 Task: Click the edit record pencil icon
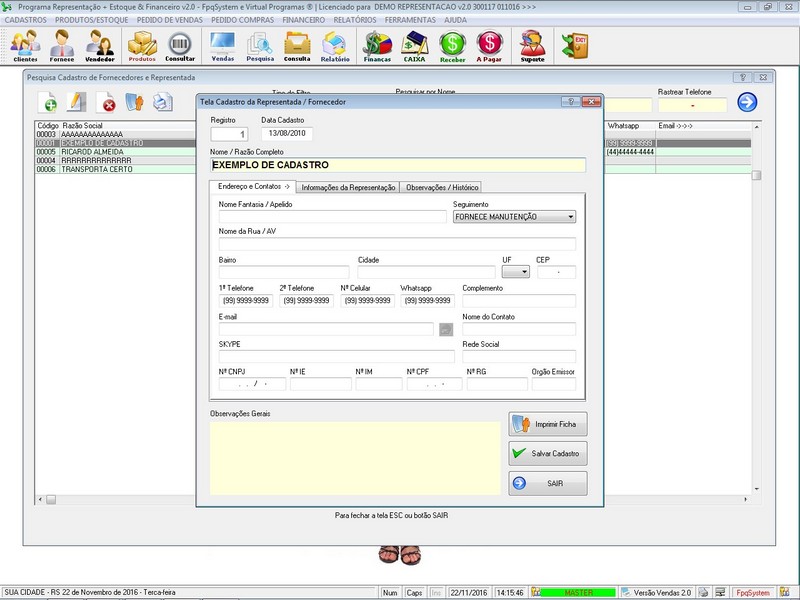76,102
